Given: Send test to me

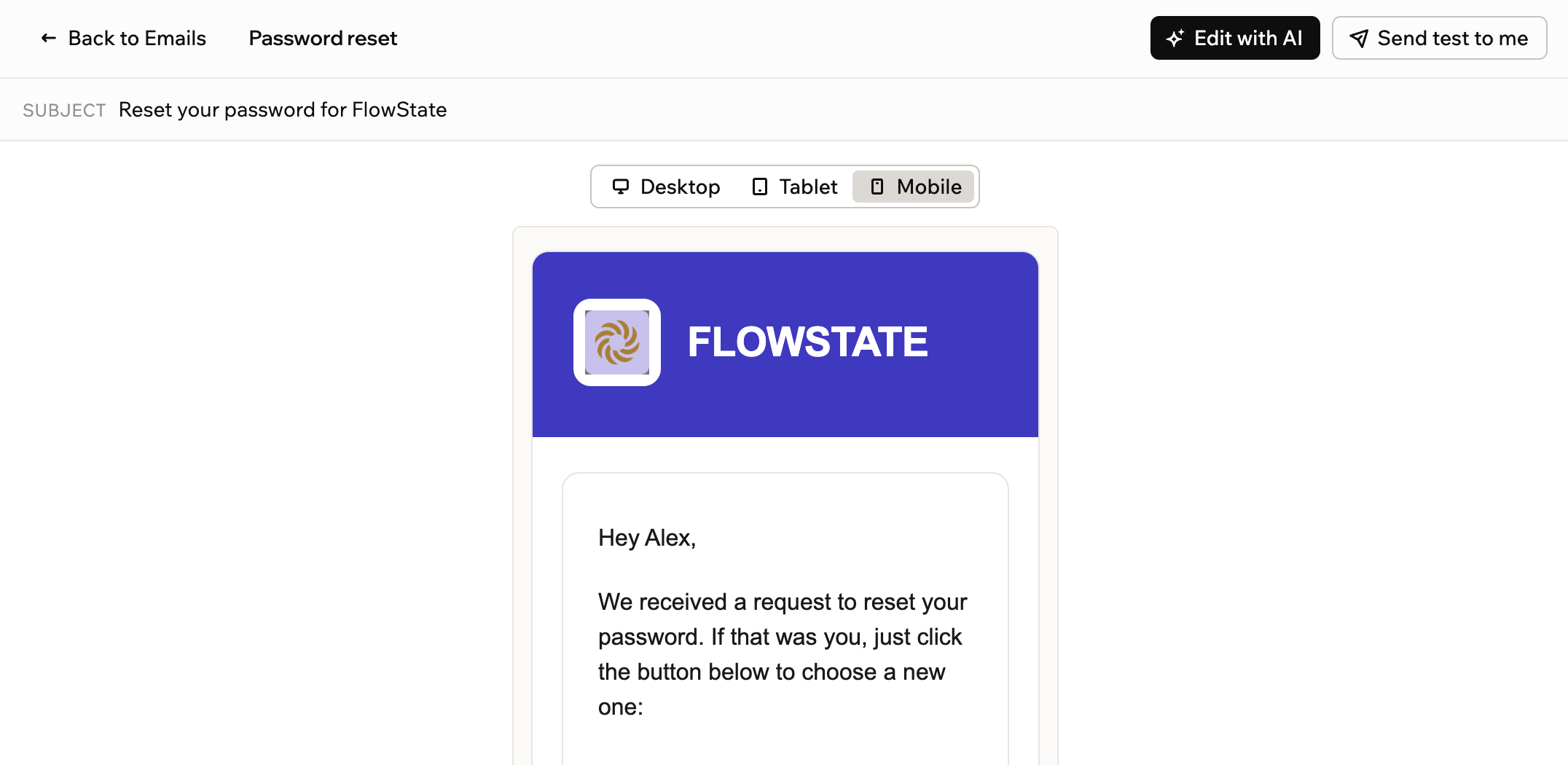Looking at the screenshot, I should click(1439, 38).
